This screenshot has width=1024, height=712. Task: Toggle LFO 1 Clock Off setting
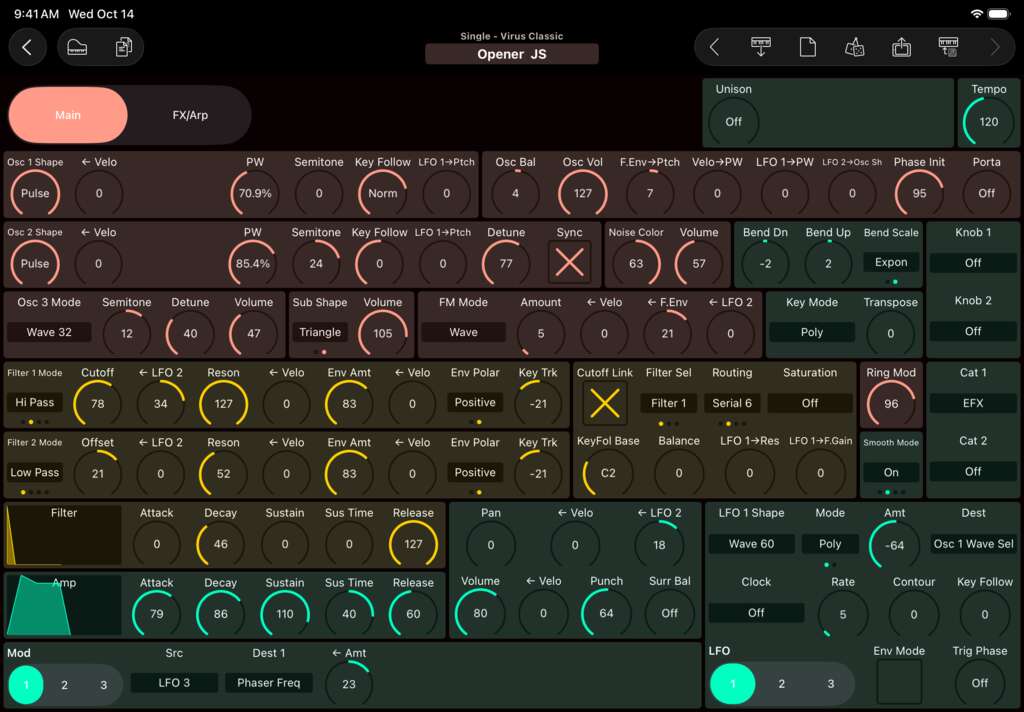[x=756, y=613]
